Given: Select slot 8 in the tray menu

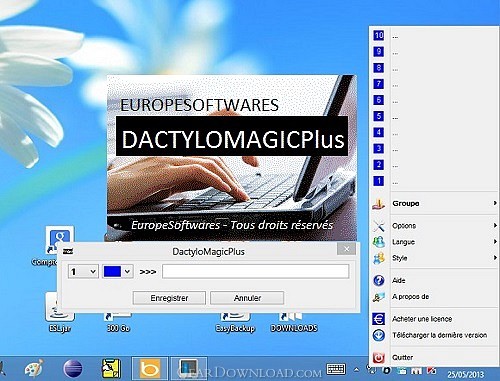Looking at the screenshot, I should (x=433, y=68).
